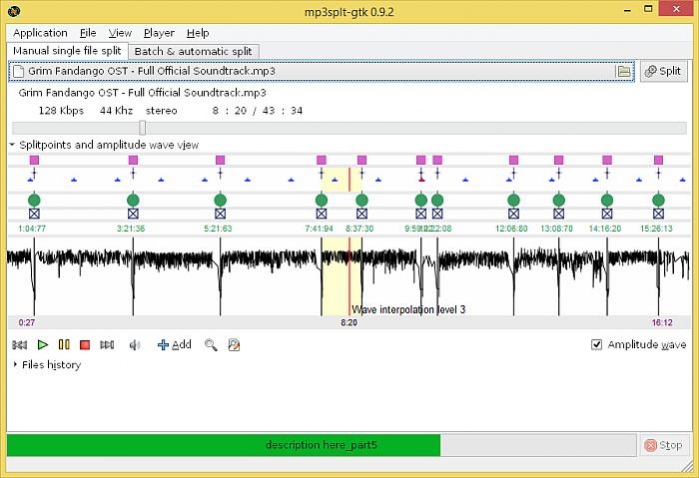The width and height of the screenshot is (699, 478).
Task: Open the Help menu
Action: [198, 33]
